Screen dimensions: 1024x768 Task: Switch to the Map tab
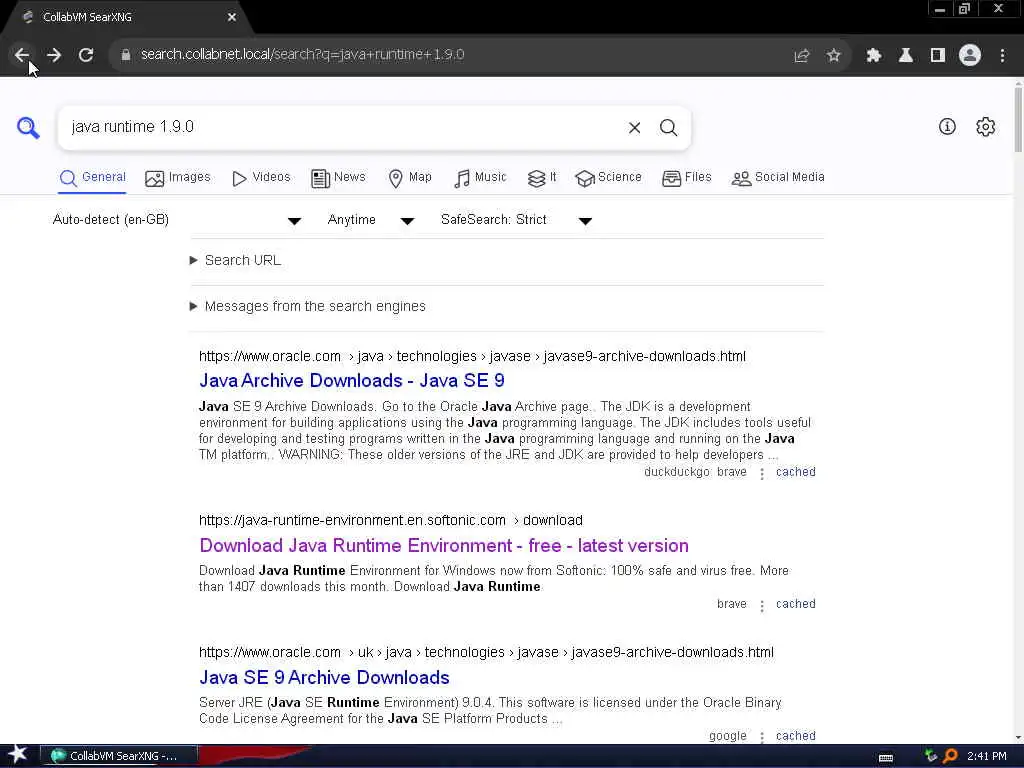410,178
